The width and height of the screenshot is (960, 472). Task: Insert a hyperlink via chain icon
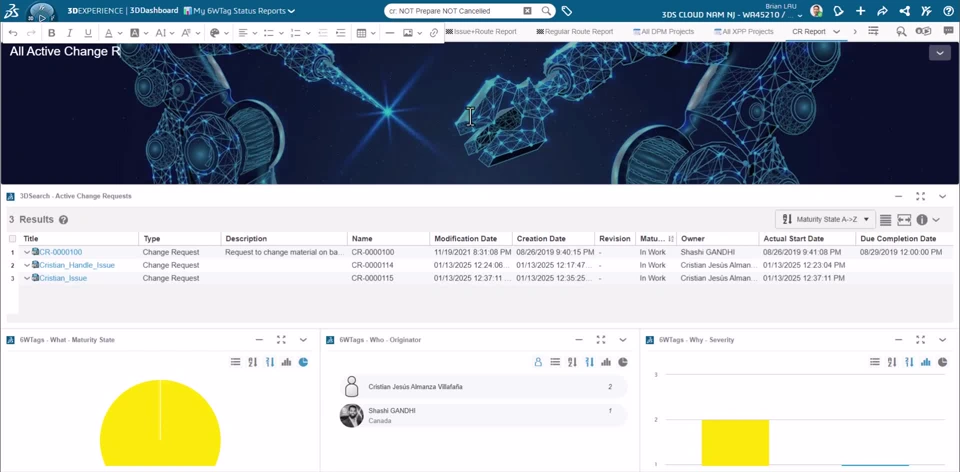[x=434, y=33]
